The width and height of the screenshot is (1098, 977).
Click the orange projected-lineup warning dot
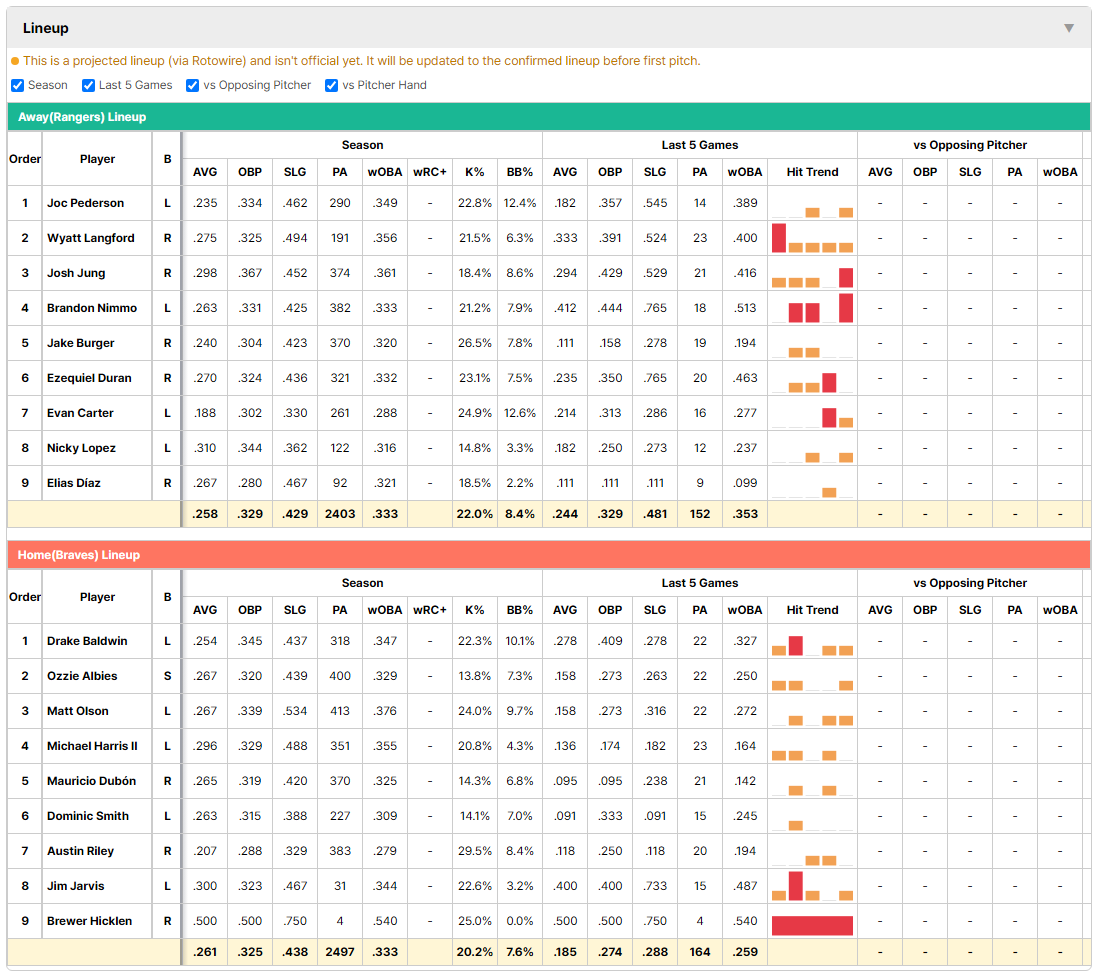15,61
